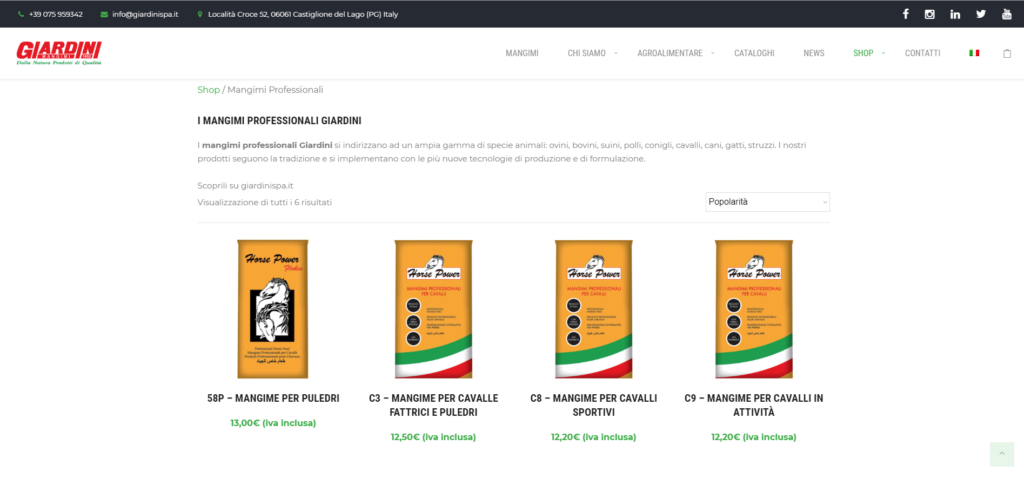
Task: Open the LinkedIn social icon
Action: pyautogui.click(x=955, y=14)
